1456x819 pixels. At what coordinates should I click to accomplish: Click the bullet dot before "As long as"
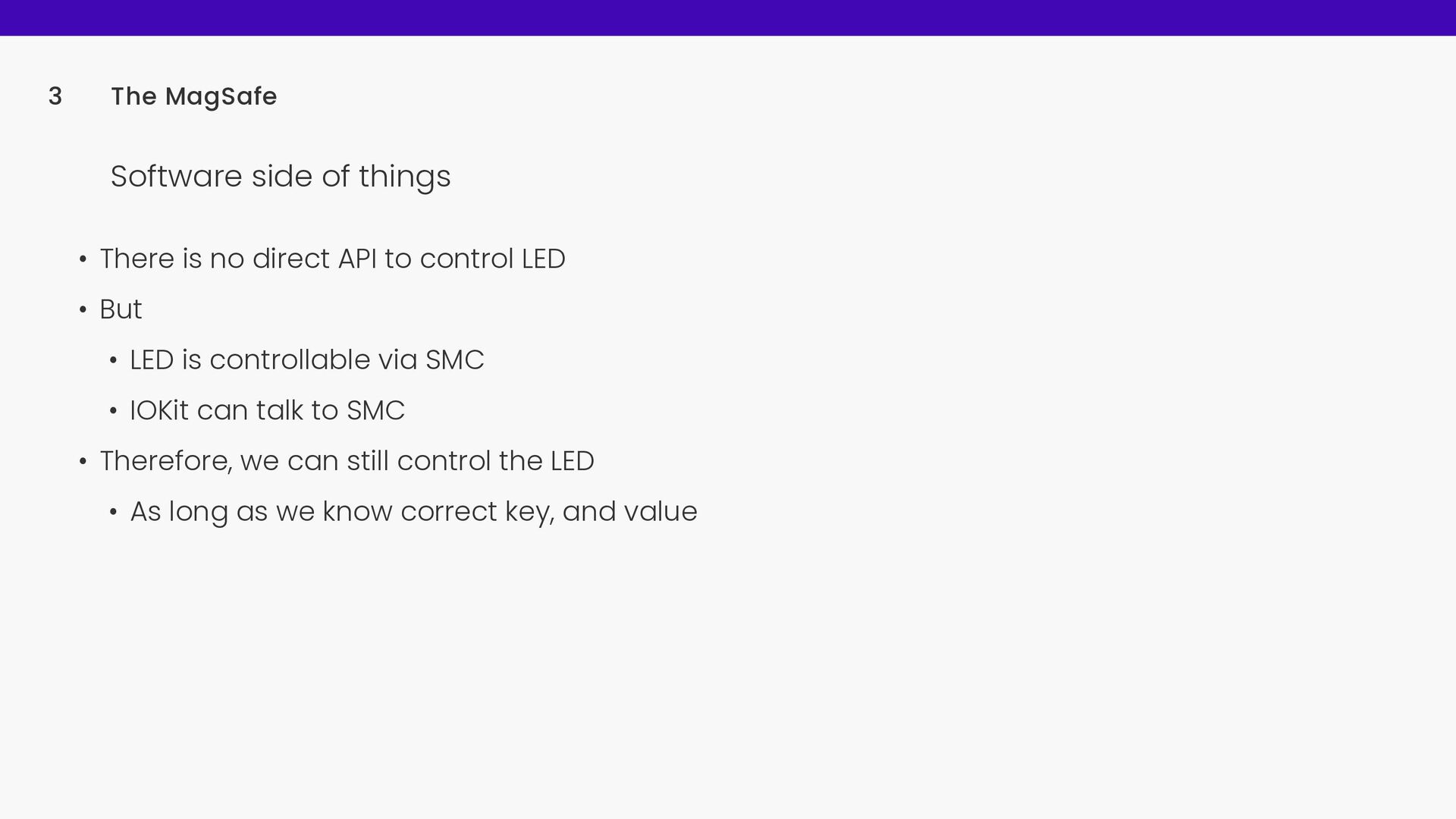pyautogui.click(x=113, y=513)
